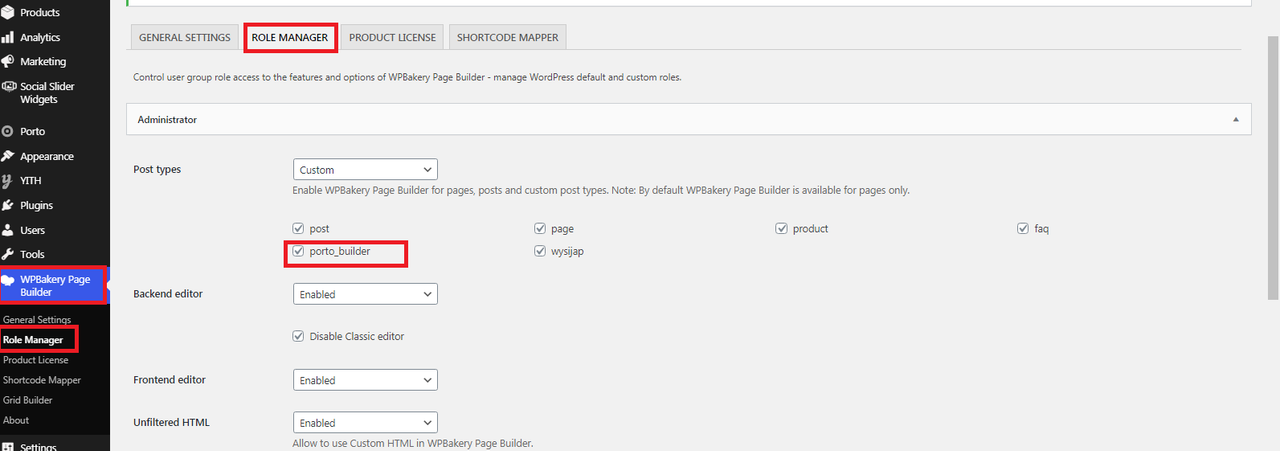Select the Role Manager tab

pos(290,37)
